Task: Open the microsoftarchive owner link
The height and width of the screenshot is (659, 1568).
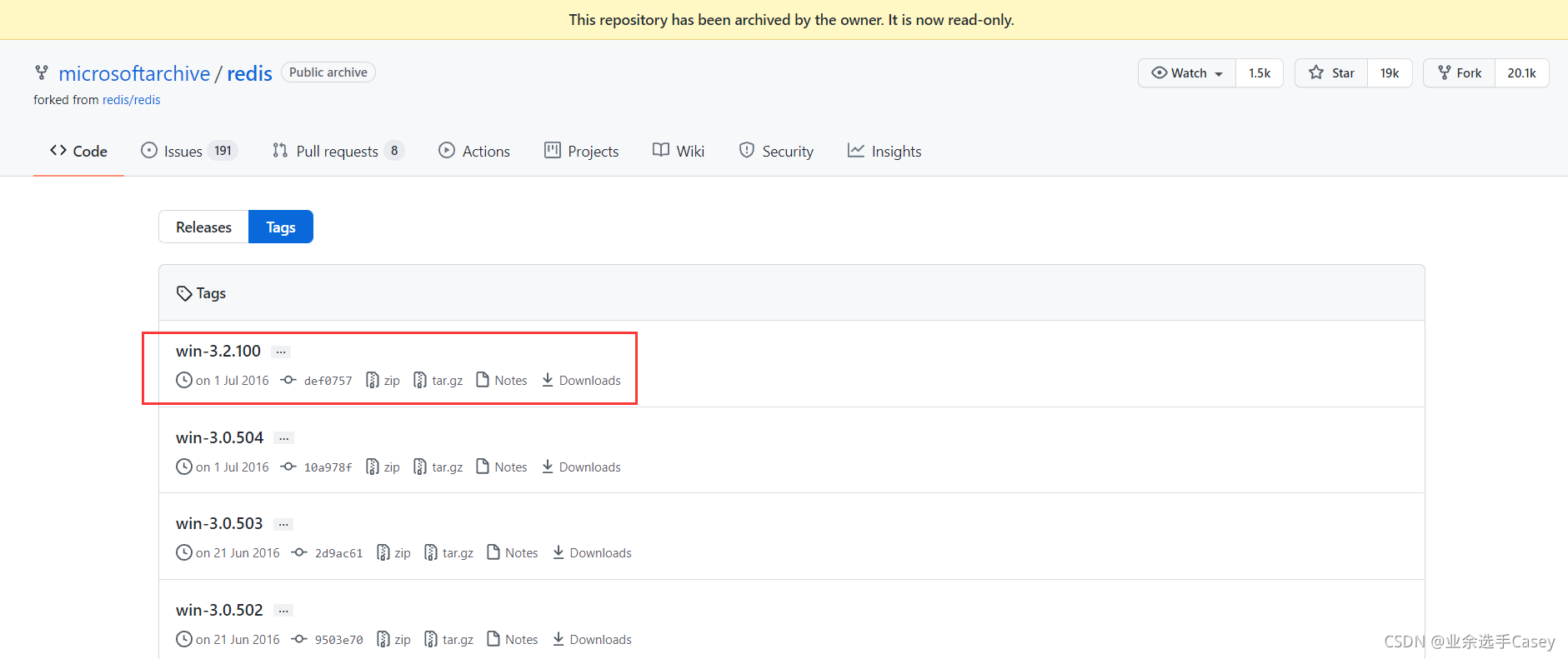Action: (x=134, y=73)
